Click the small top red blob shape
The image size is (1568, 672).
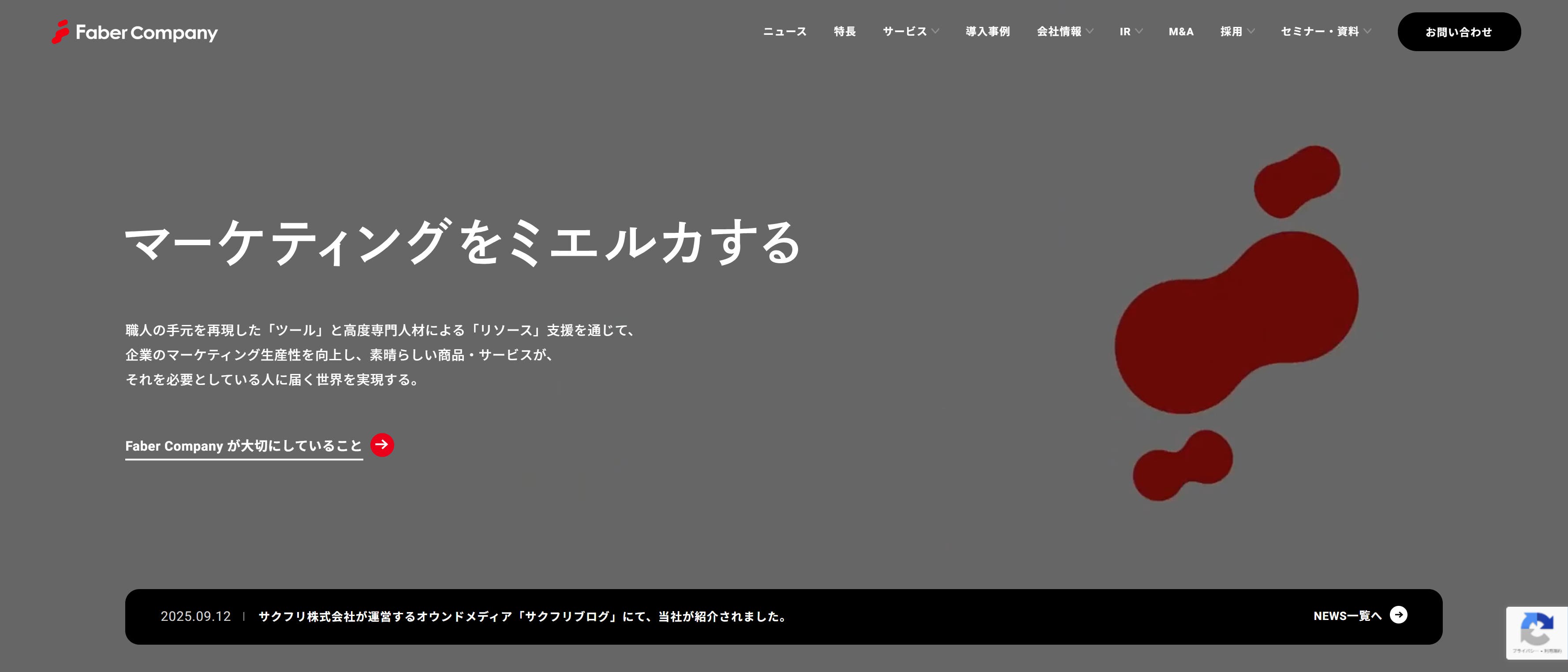(x=1296, y=181)
